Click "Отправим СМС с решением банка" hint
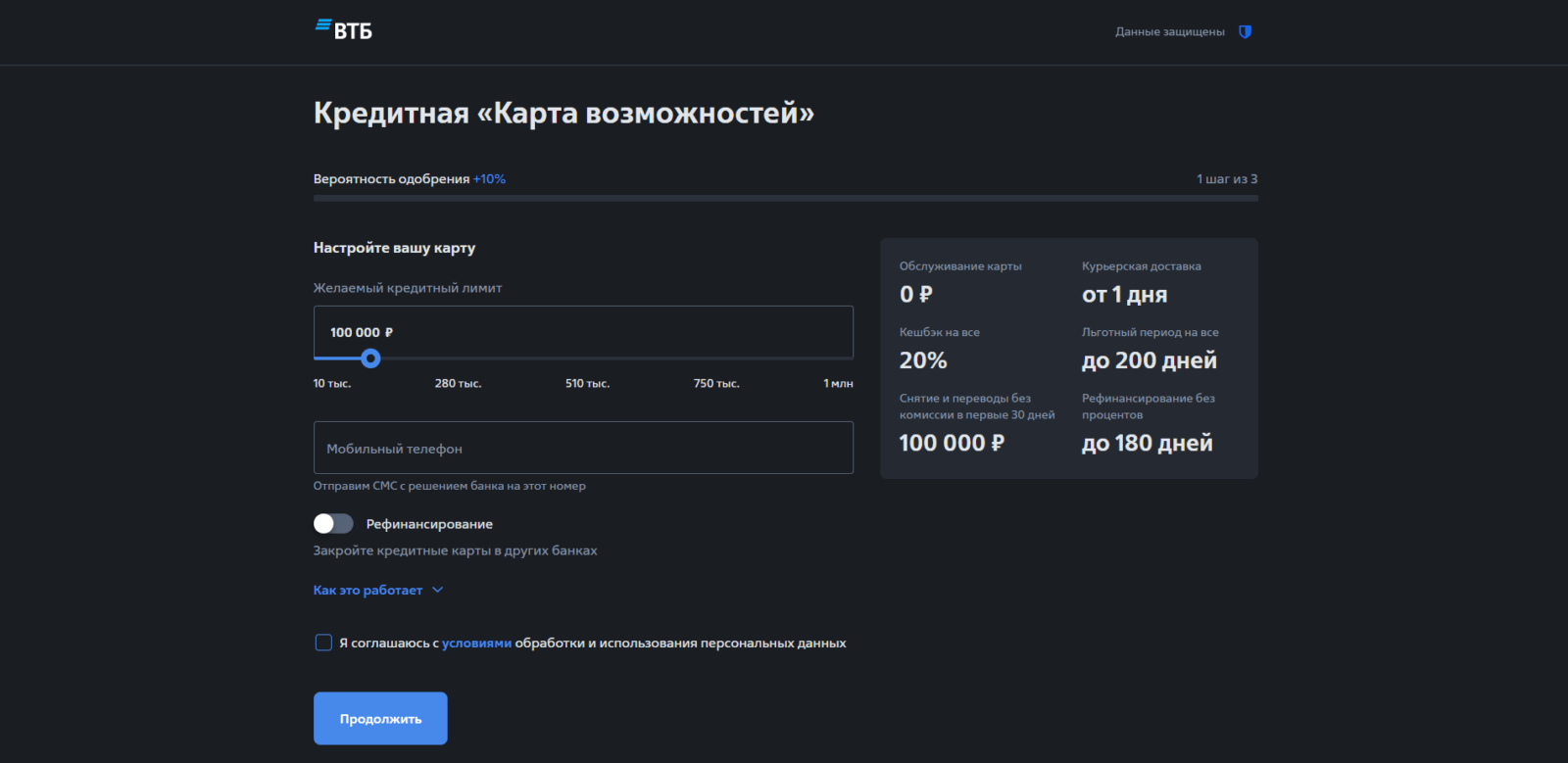This screenshot has width=1568, height=763. [449, 486]
